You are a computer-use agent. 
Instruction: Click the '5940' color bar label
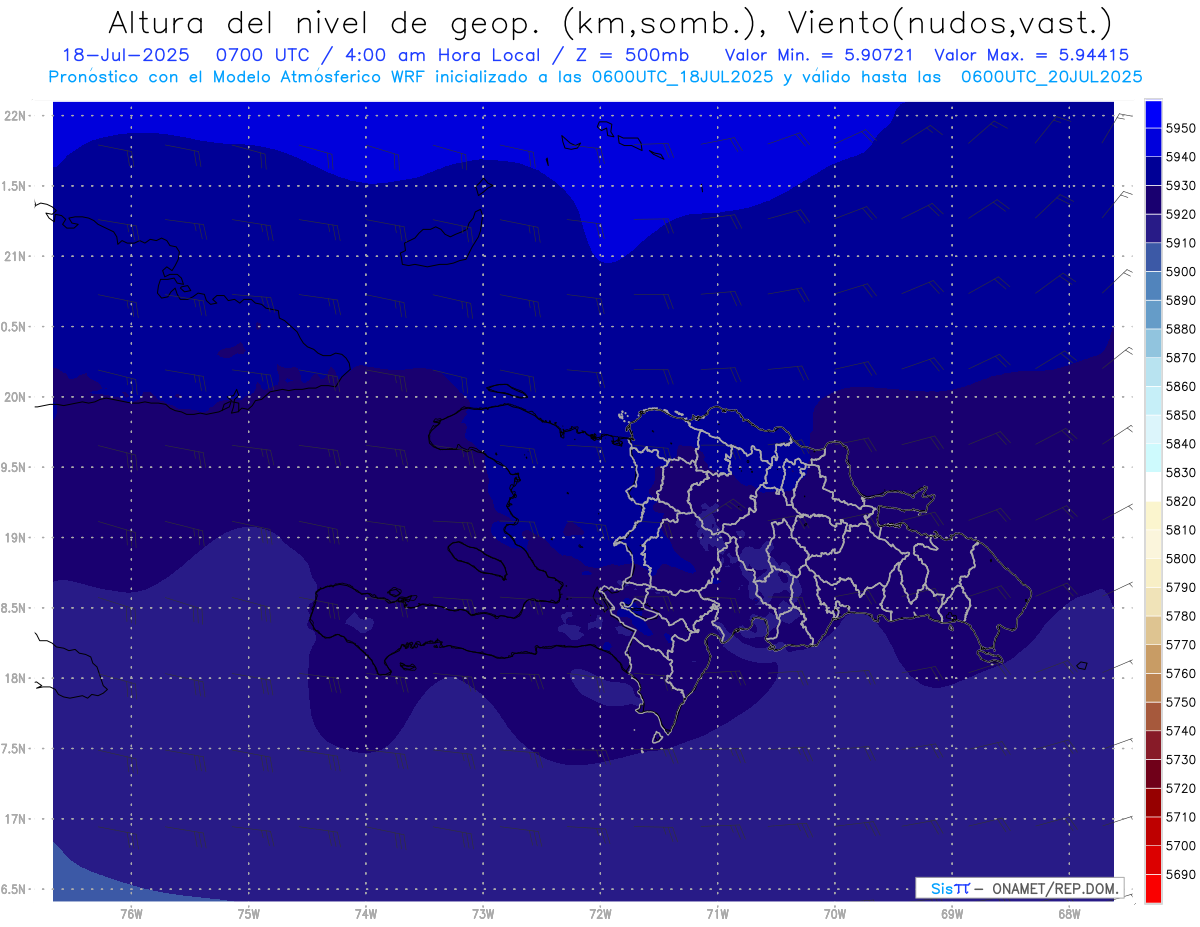pyautogui.click(x=1180, y=157)
